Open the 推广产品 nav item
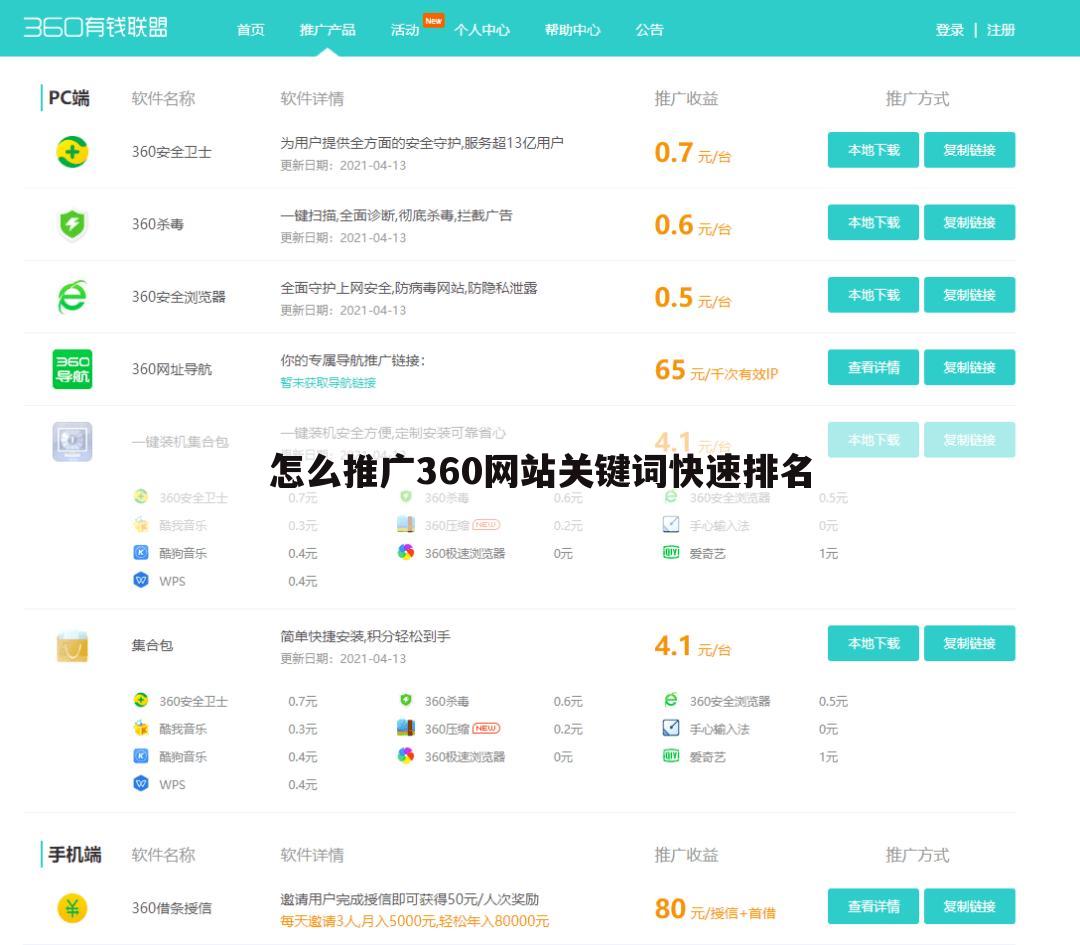The image size is (1080, 945). (x=328, y=30)
